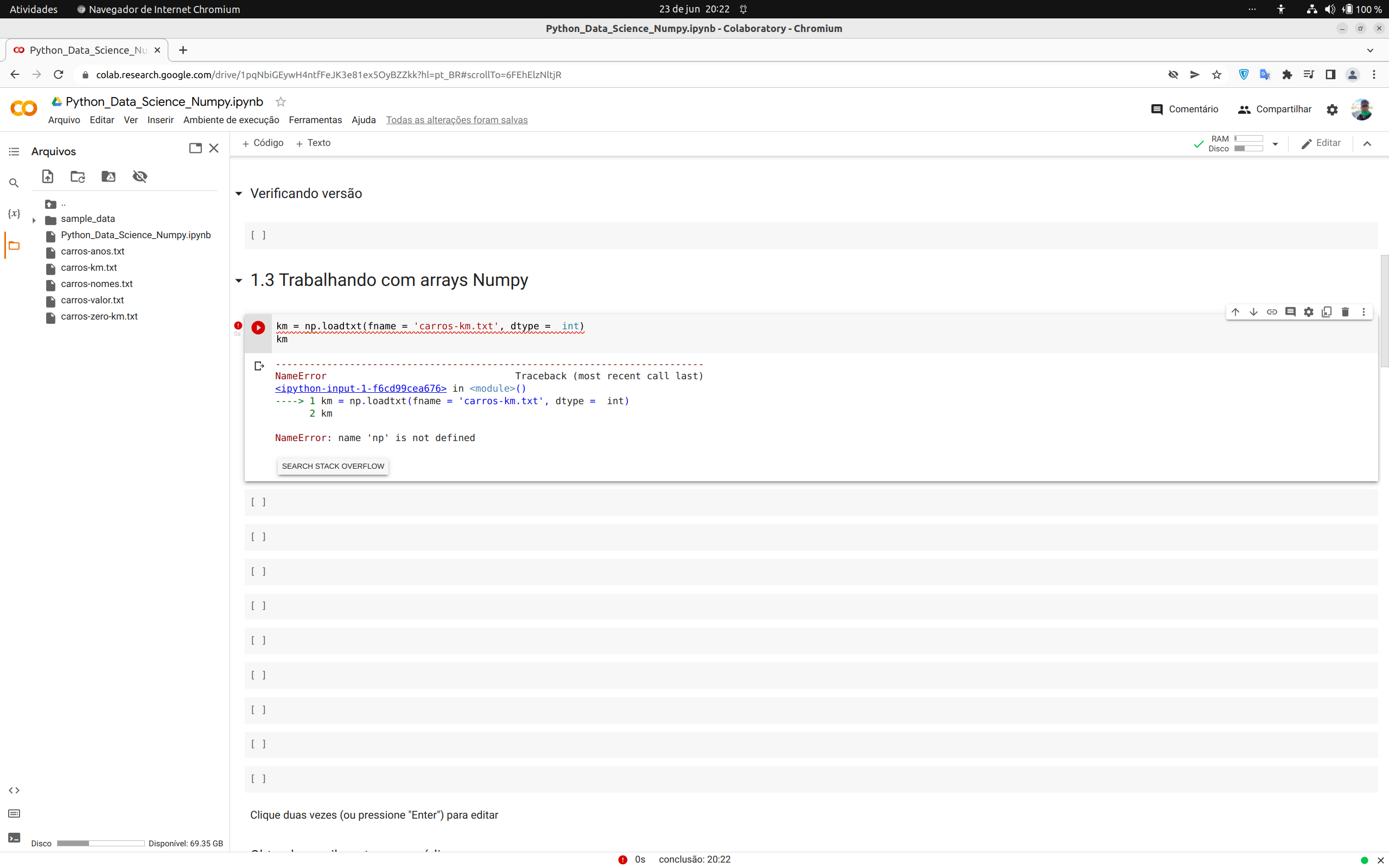The width and height of the screenshot is (1389, 868).
Task: Close the Arquivos panel
Action: tap(214, 148)
